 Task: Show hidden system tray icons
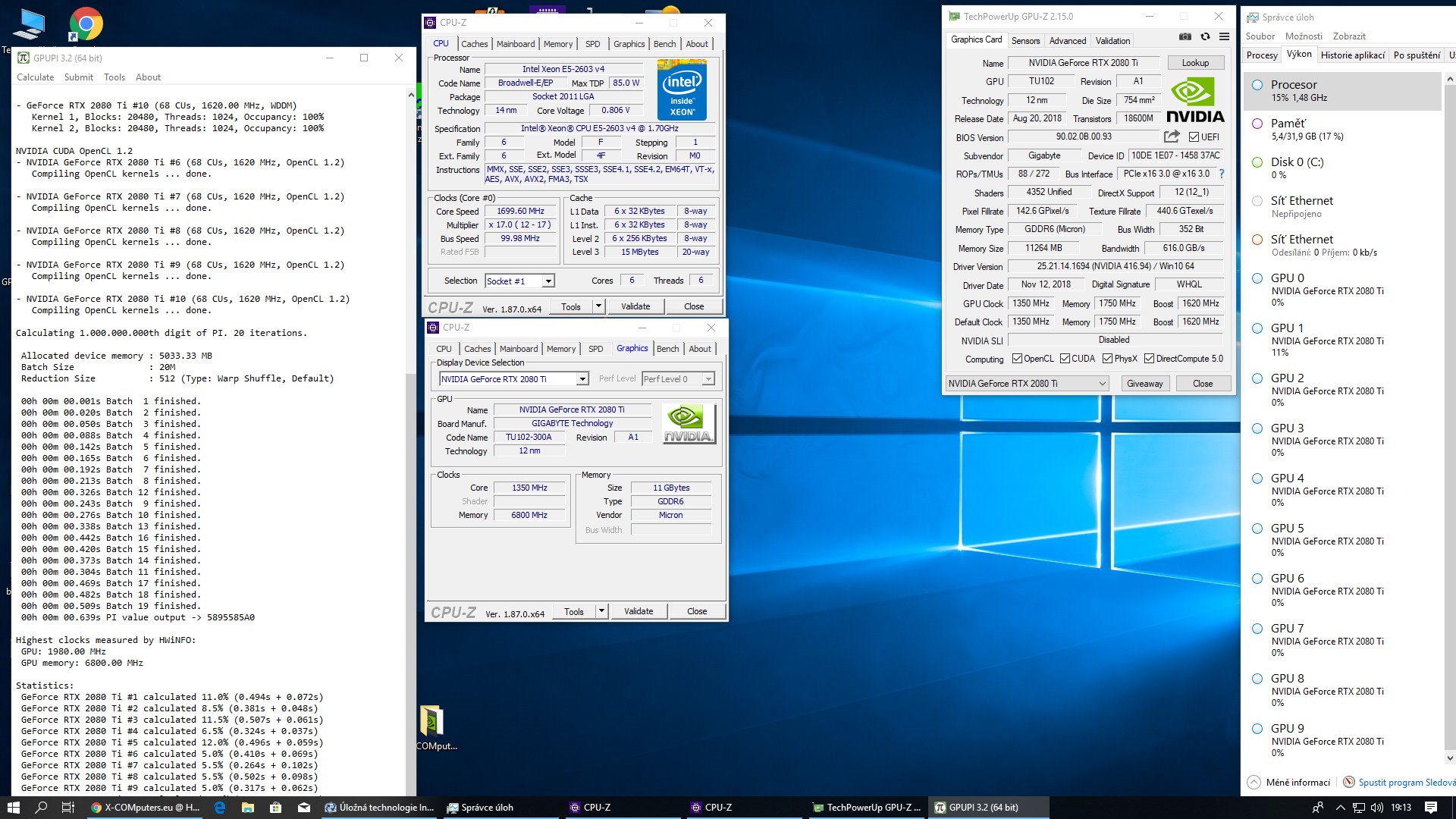click(x=1340, y=808)
